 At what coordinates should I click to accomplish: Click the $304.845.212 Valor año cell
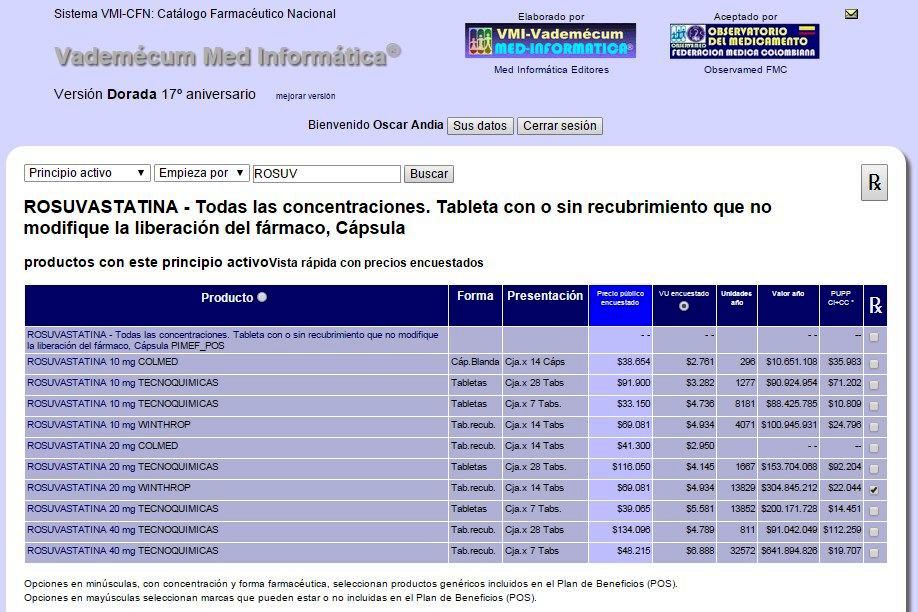788,488
